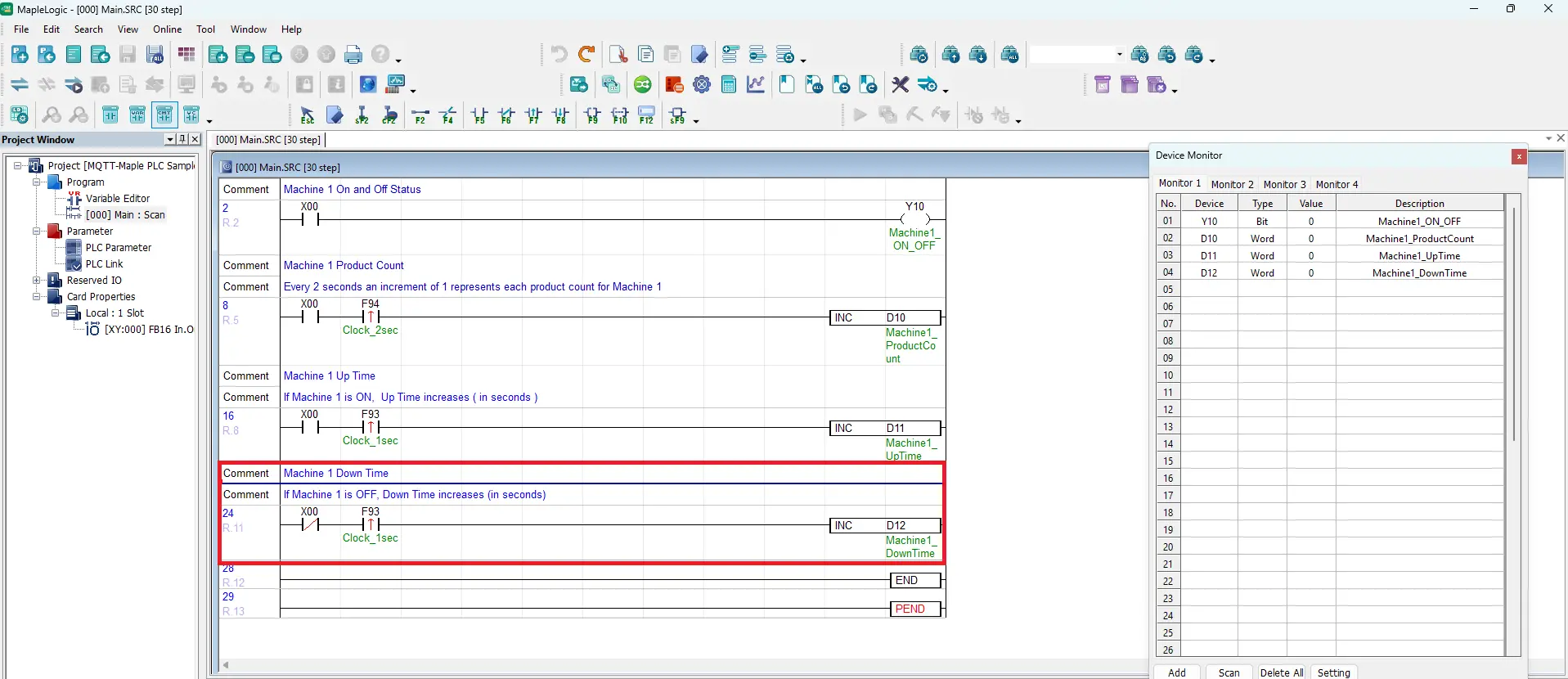This screenshot has width=1568, height=679.
Task: Toggle the Project Window pin button
Action: click(182, 140)
